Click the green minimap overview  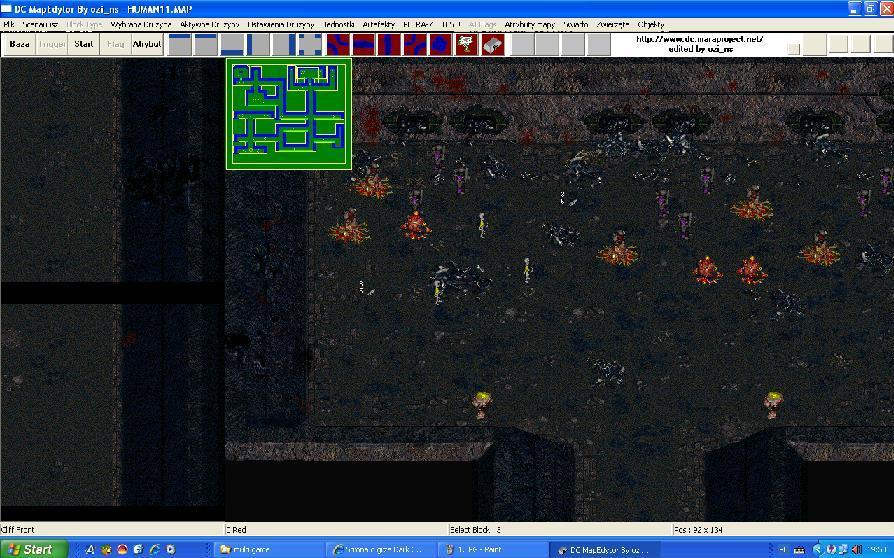[288, 114]
